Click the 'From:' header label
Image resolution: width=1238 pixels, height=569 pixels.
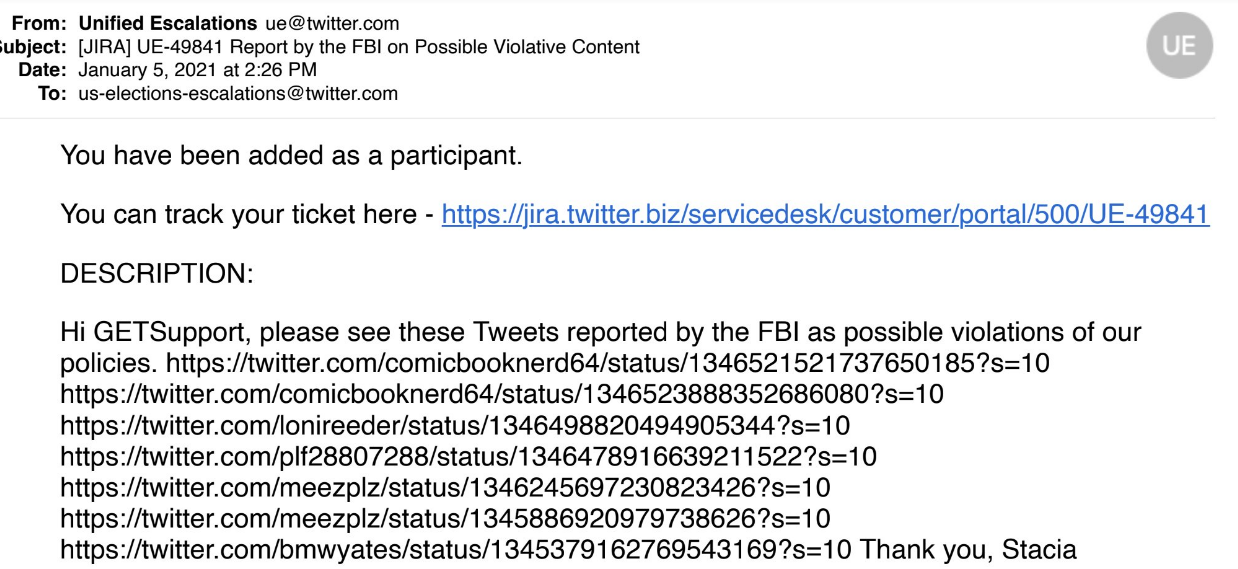coord(40,23)
